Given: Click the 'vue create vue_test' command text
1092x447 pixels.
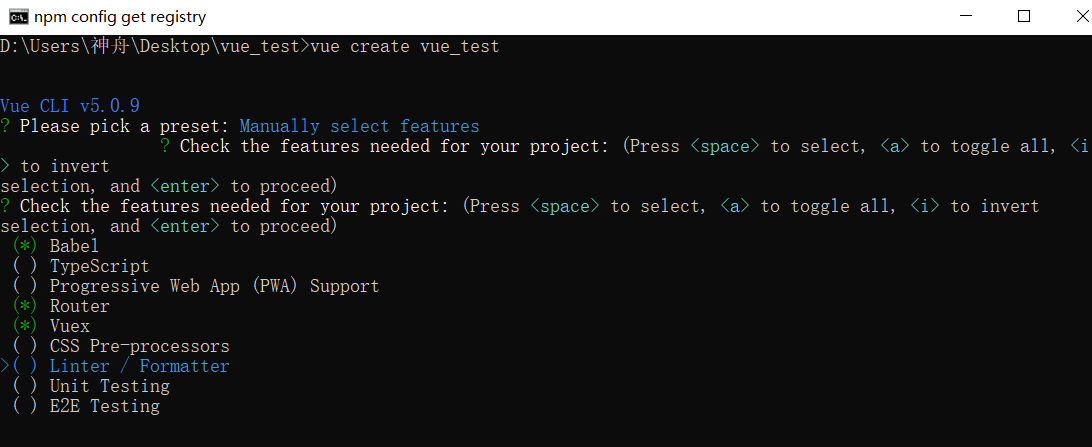Looking at the screenshot, I should [x=405, y=46].
